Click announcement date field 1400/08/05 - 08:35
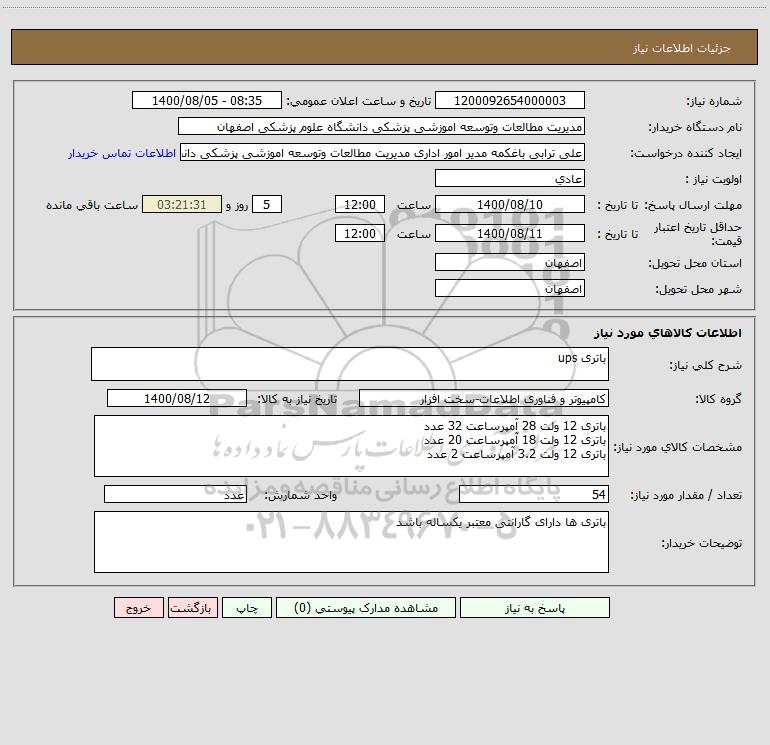This screenshot has height=745, width=770. point(207,100)
